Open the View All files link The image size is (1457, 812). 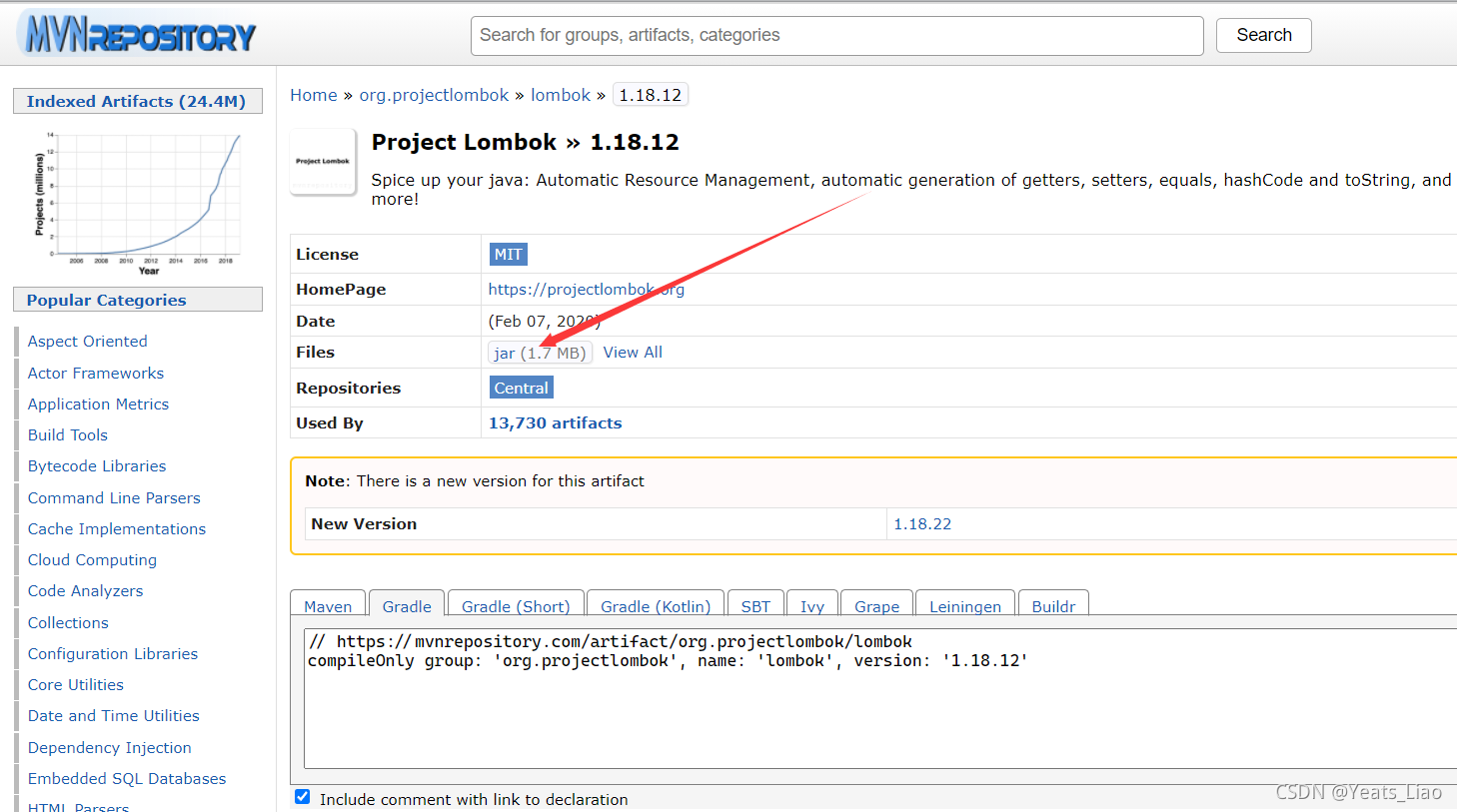click(633, 353)
